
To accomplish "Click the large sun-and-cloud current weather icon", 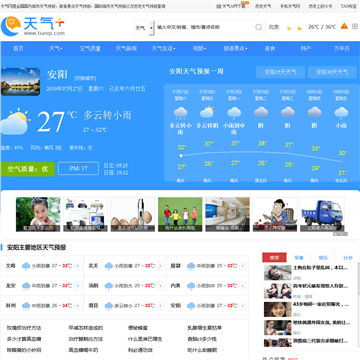I will [x=15, y=122].
